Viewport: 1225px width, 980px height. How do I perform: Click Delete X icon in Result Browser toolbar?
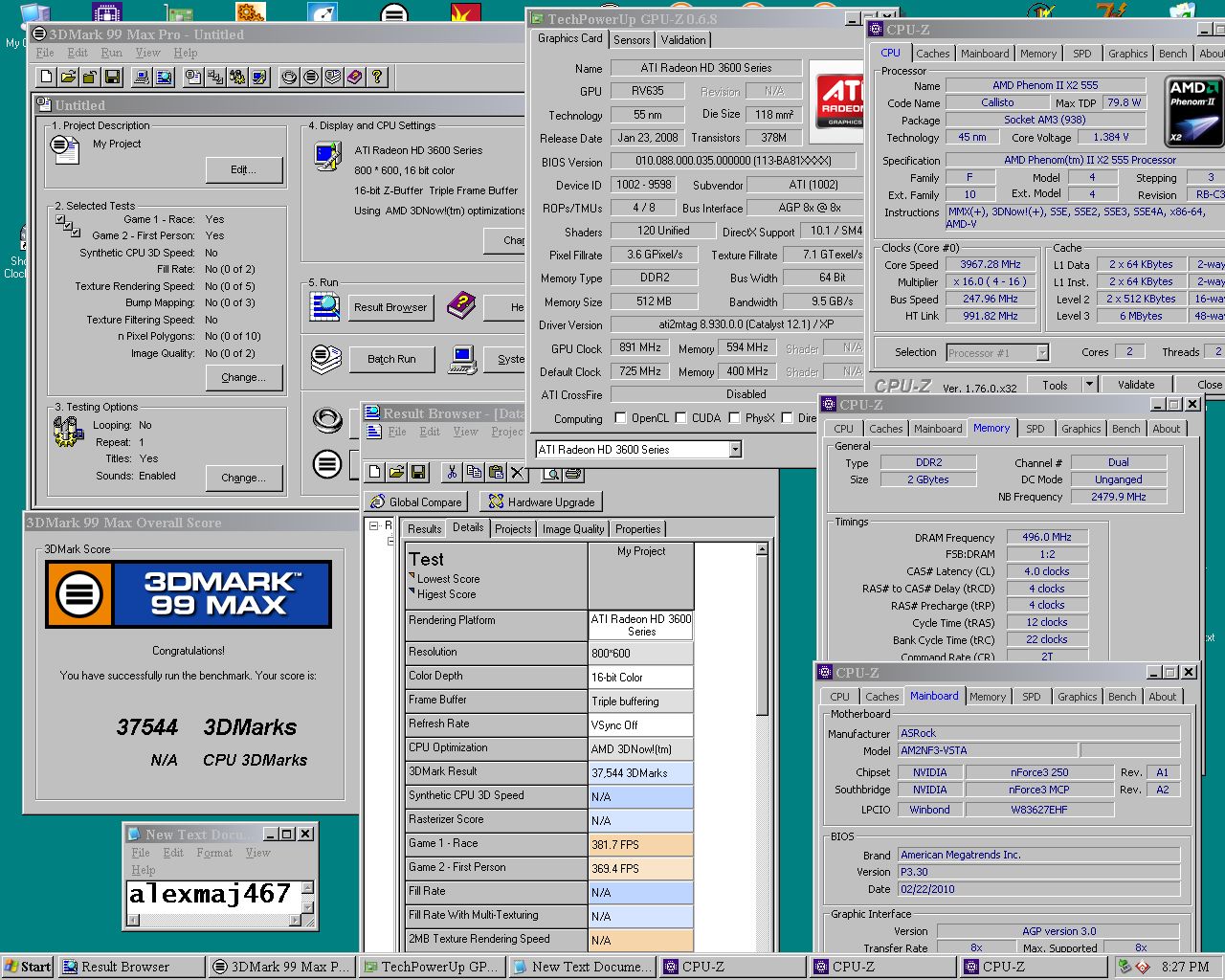(518, 472)
